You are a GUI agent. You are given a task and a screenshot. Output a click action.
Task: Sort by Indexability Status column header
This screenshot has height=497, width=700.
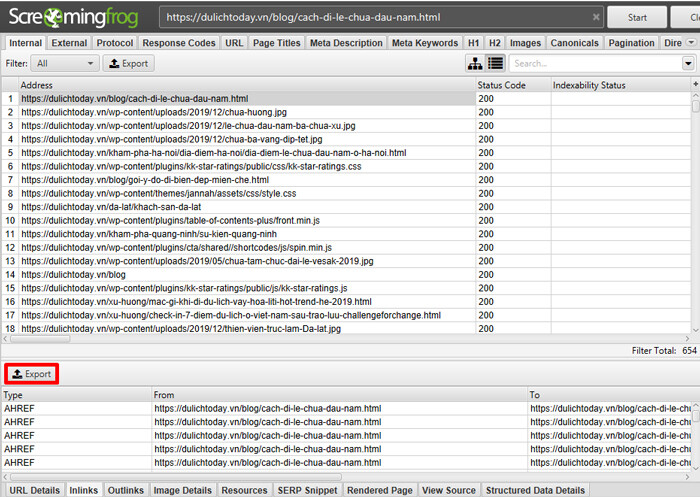click(x=621, y=85)
